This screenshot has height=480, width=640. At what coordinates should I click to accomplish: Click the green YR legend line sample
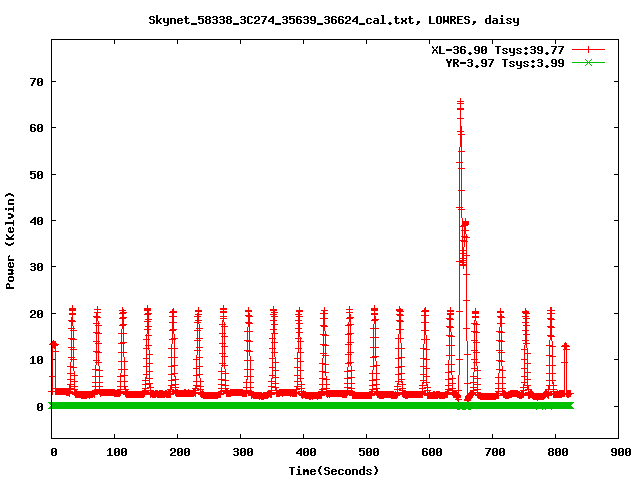588,62
